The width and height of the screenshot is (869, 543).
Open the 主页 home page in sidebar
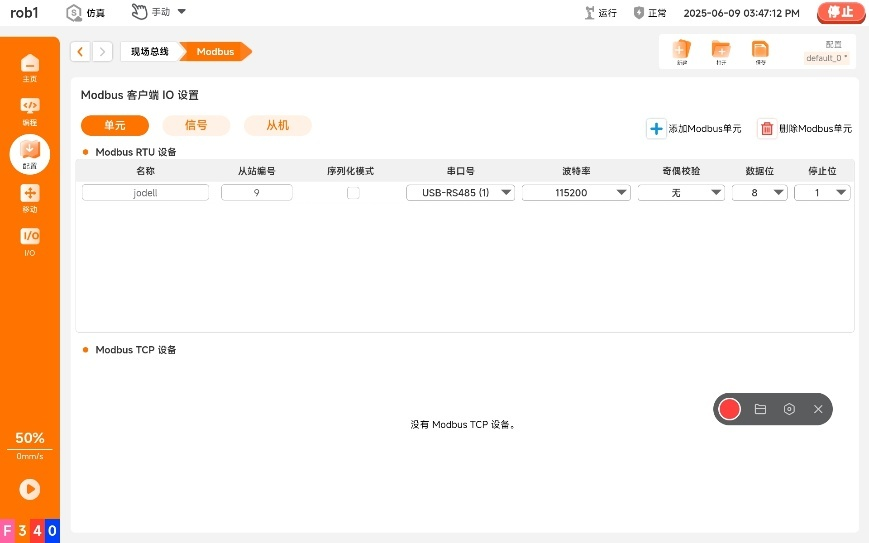point(30,66)
